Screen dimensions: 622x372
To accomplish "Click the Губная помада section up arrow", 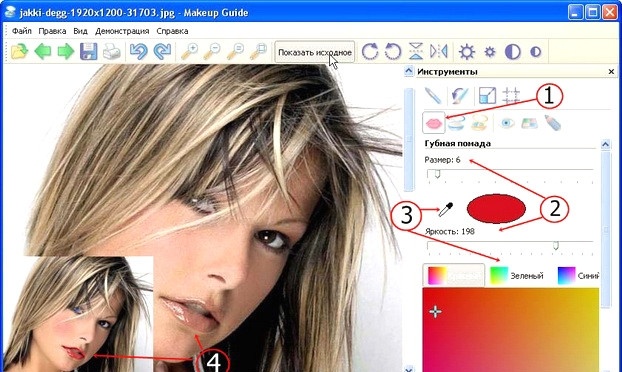I will click(605, 144).
